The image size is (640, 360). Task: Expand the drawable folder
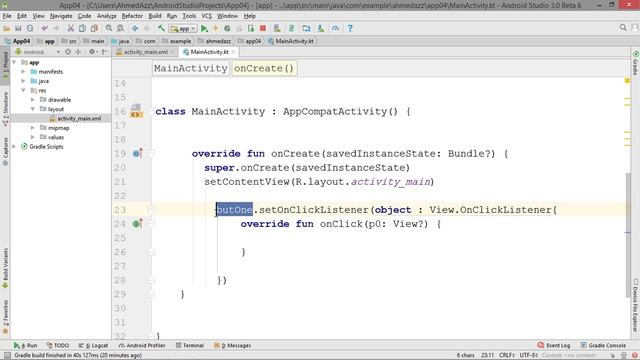[33, 100]
